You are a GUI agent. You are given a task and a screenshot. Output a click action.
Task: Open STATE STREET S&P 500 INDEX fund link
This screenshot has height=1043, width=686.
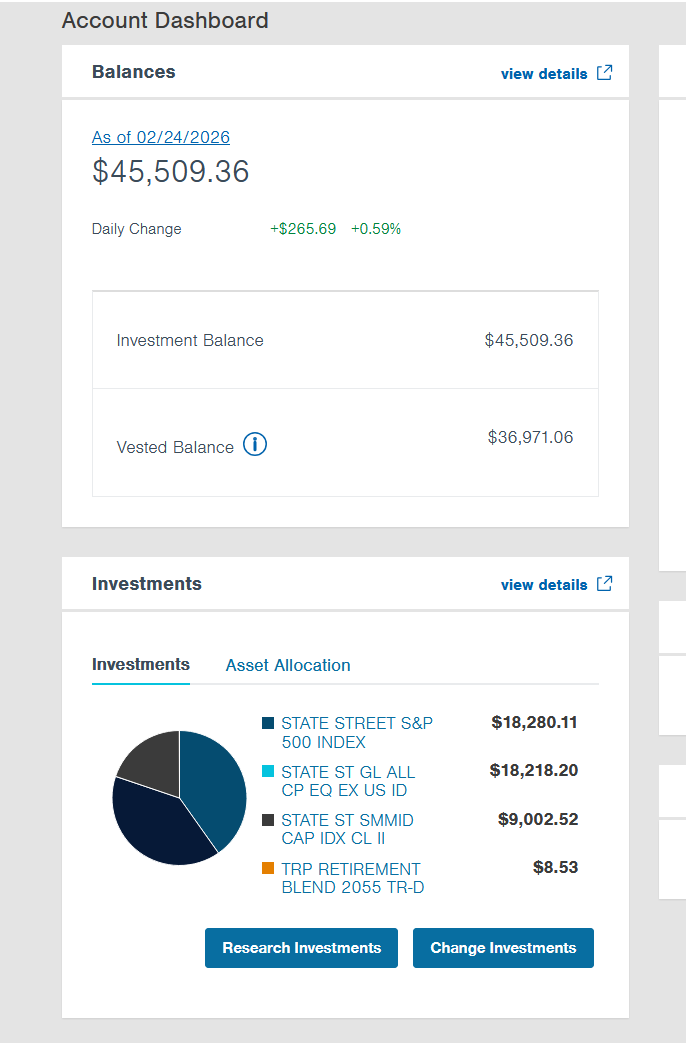[356, 733]
